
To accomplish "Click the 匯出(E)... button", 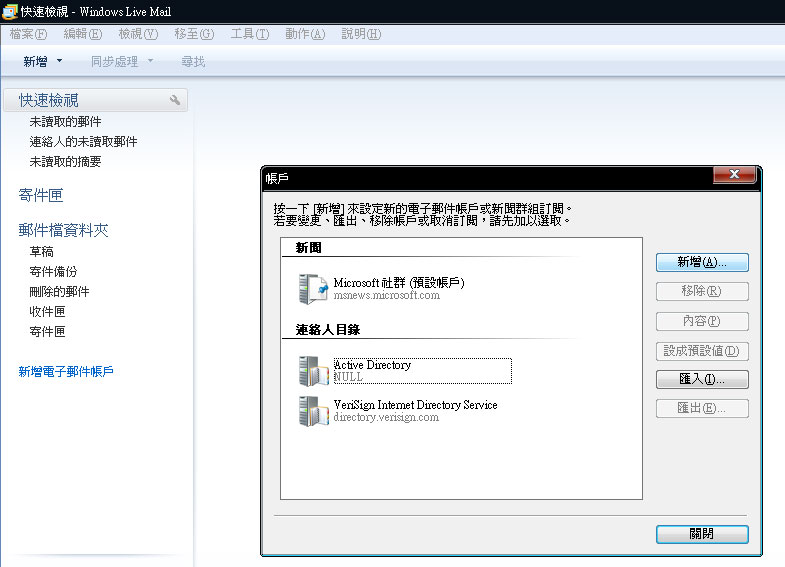I will pyautogui.click(x=702, y=408).
